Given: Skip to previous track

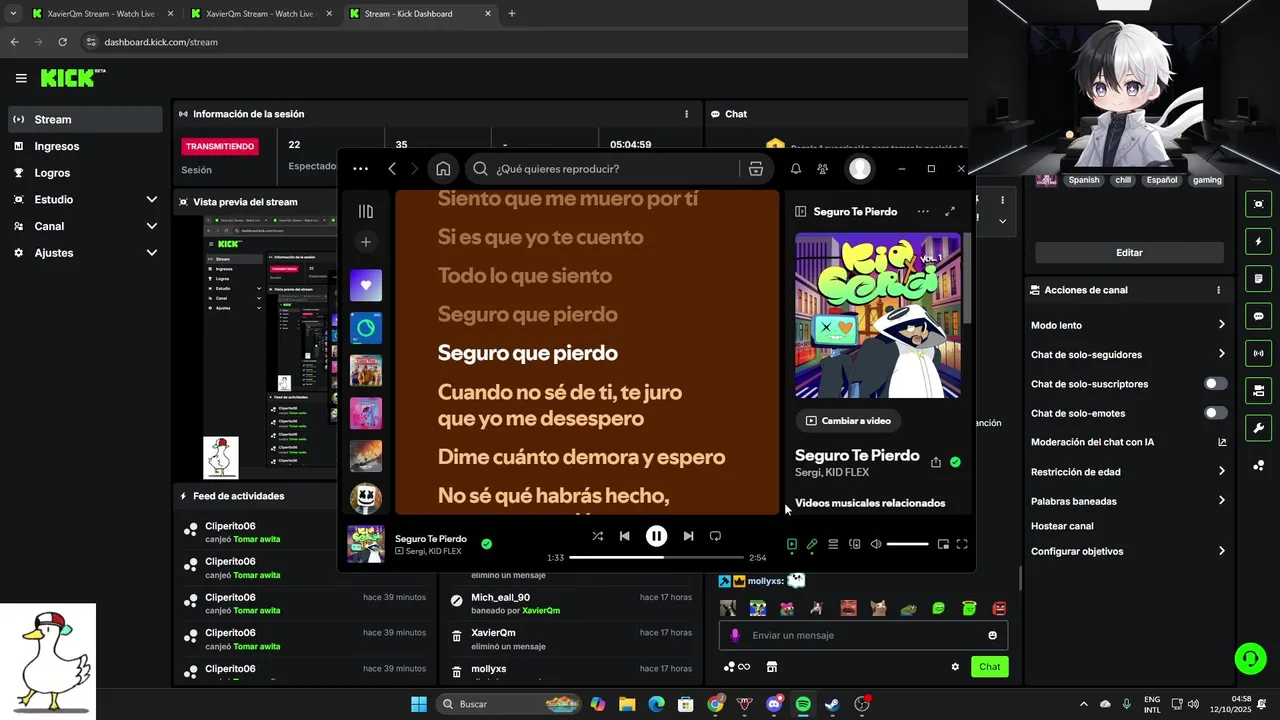Looking at the screenshot, I should point(625,536).
